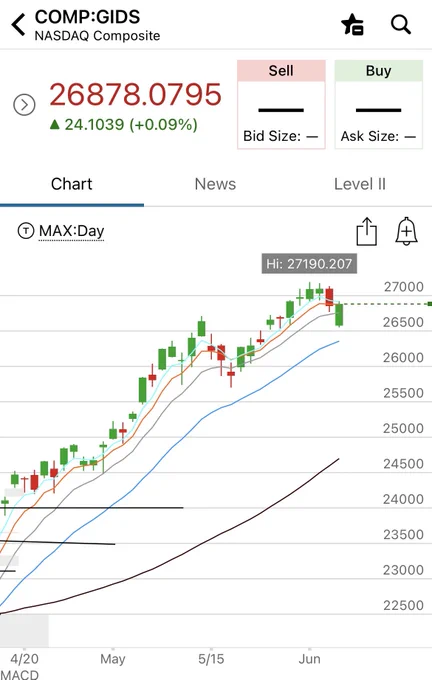Tap the MACD indicator label
Viewport: 432px width, 680px height.
[x=20, y=675]
